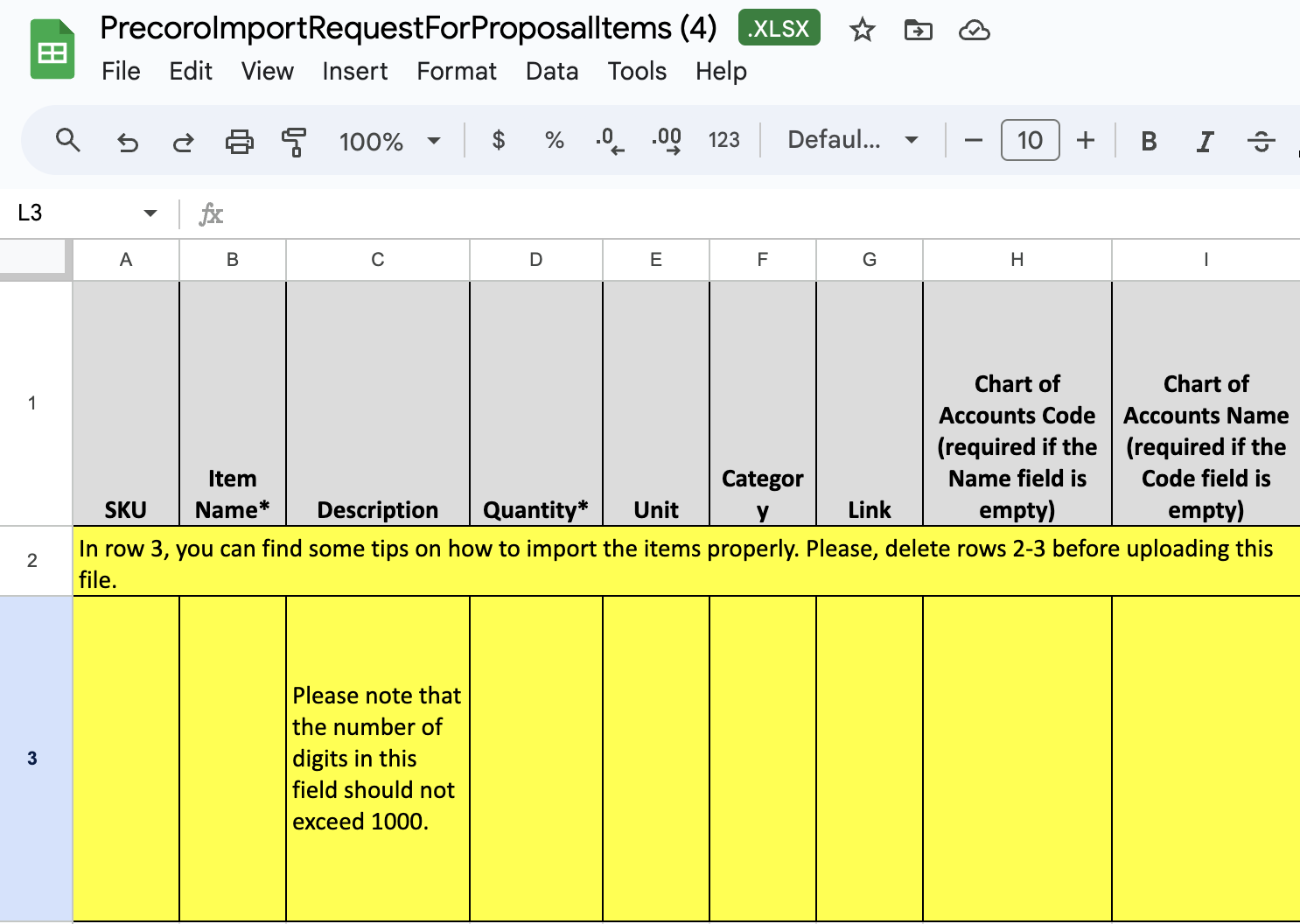Open the Edit menu

191,71
